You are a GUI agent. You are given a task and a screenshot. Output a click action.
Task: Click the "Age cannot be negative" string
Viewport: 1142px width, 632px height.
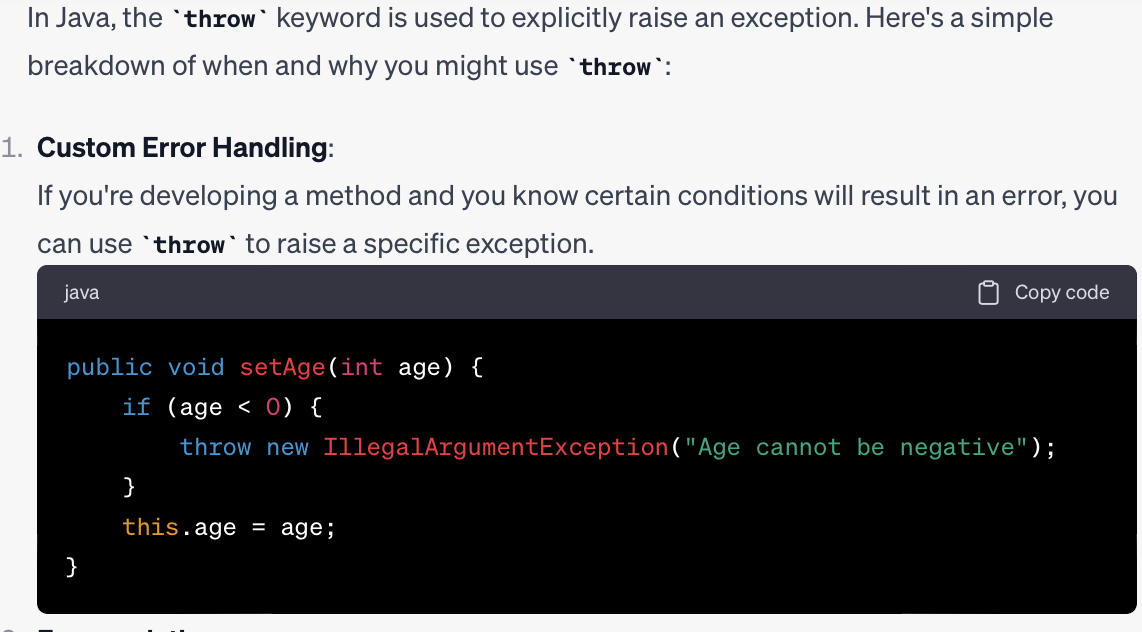856,447
